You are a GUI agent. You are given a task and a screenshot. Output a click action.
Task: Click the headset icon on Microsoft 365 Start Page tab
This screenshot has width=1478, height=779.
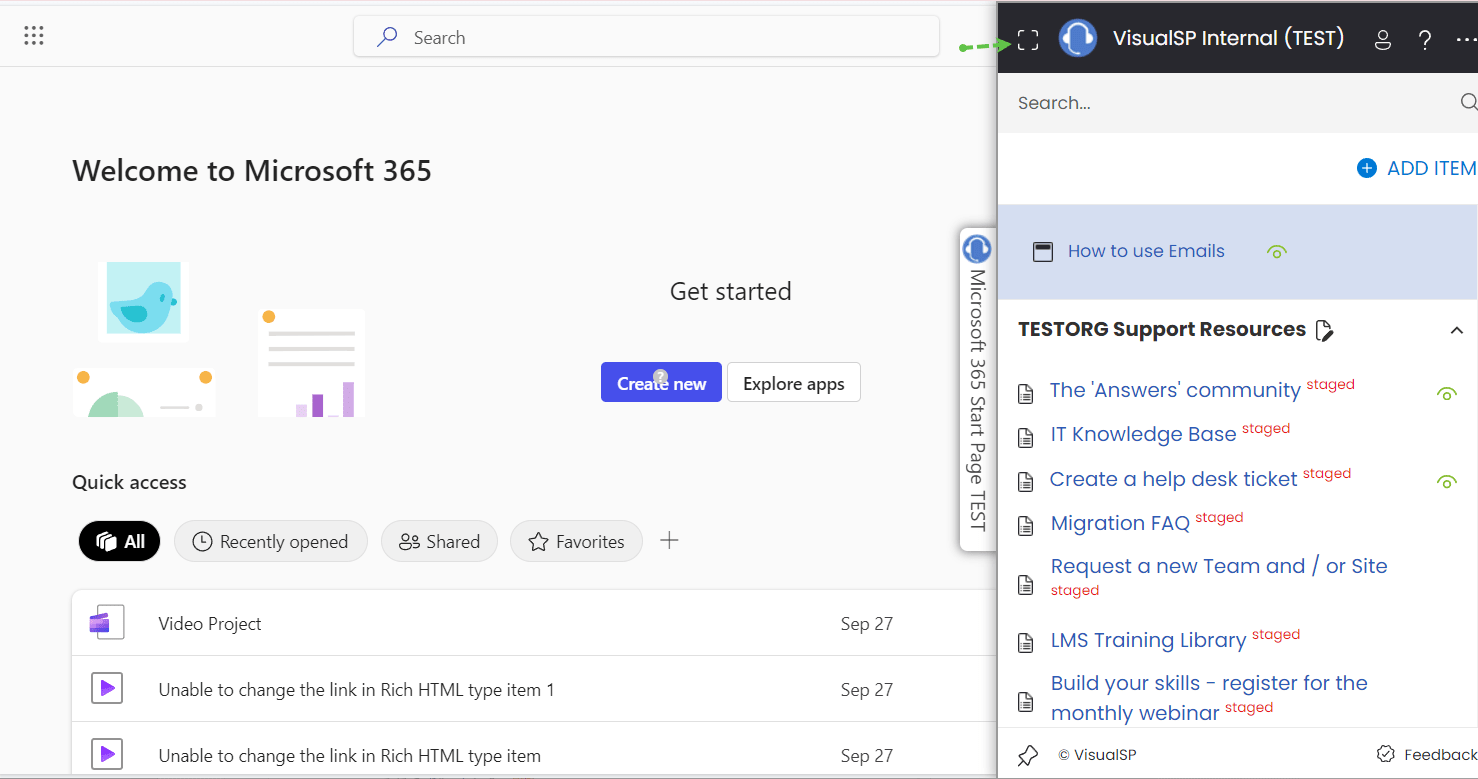coord(976,249)
